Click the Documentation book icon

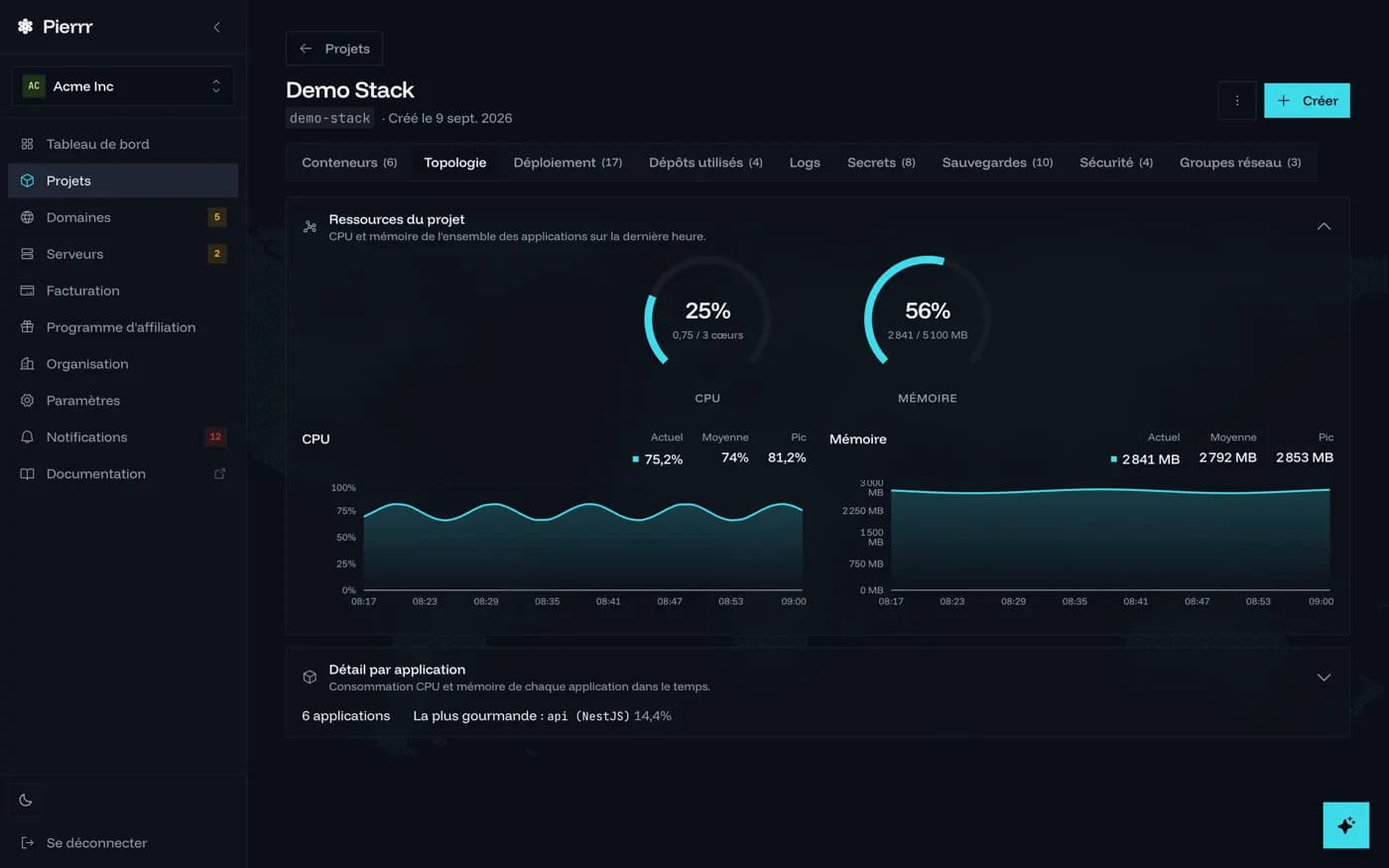click(27, 474)
